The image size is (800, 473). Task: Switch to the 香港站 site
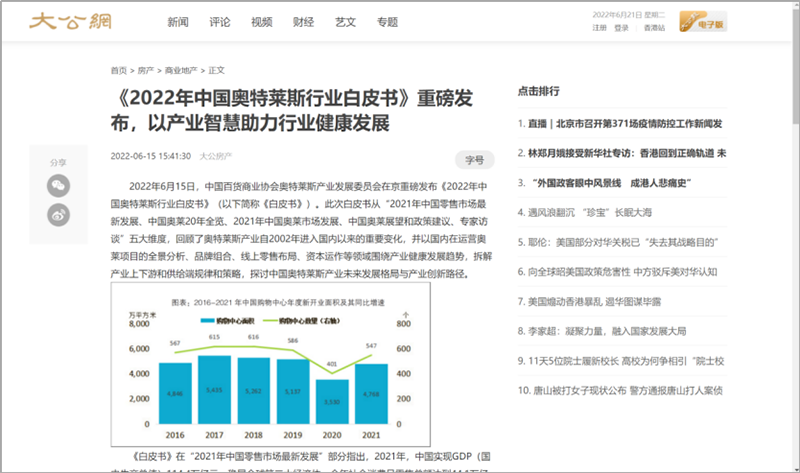point(653,28)
